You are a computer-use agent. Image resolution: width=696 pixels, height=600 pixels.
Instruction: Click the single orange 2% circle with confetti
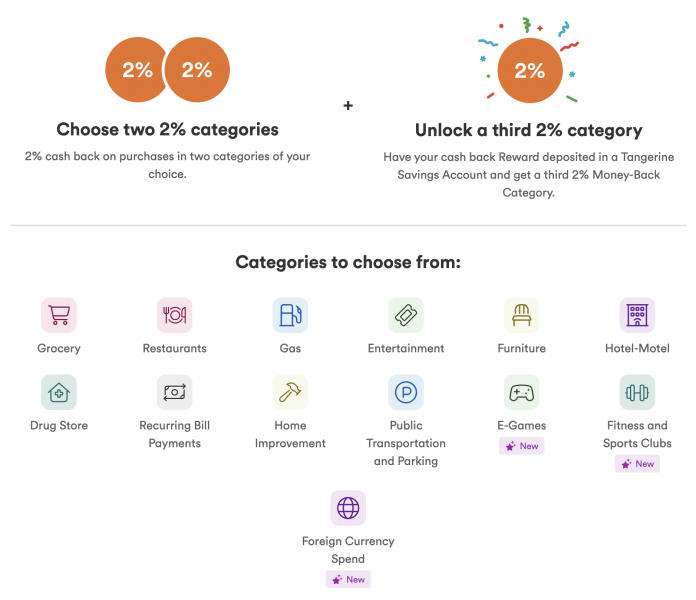(x=529, y=71)
